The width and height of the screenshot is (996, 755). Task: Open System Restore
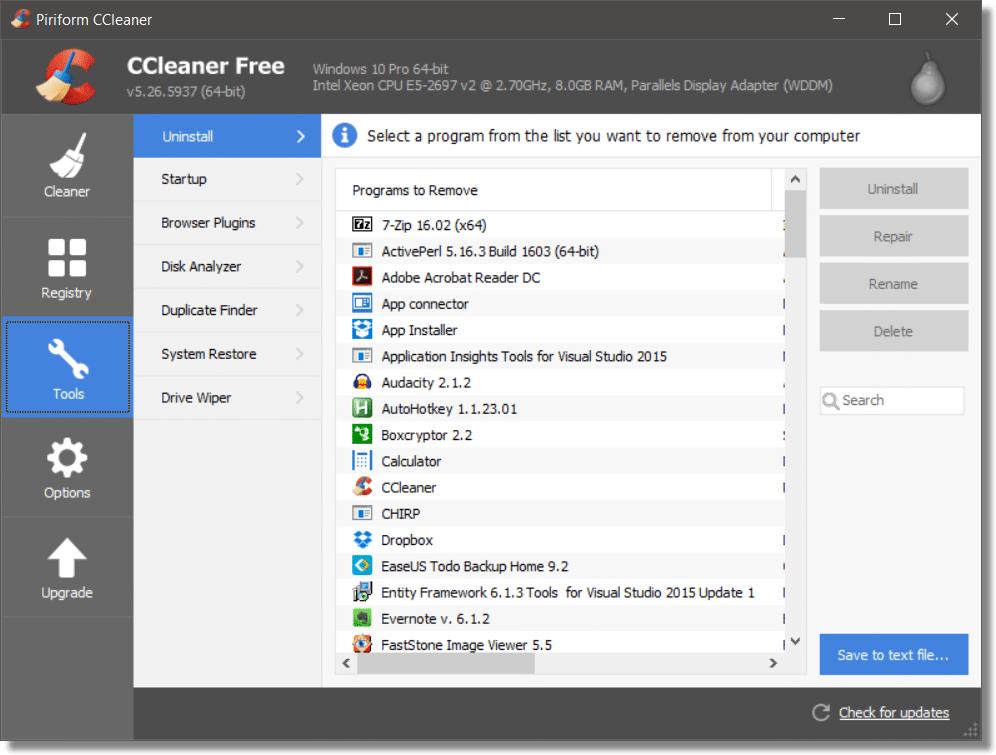[x=227, y=354]
